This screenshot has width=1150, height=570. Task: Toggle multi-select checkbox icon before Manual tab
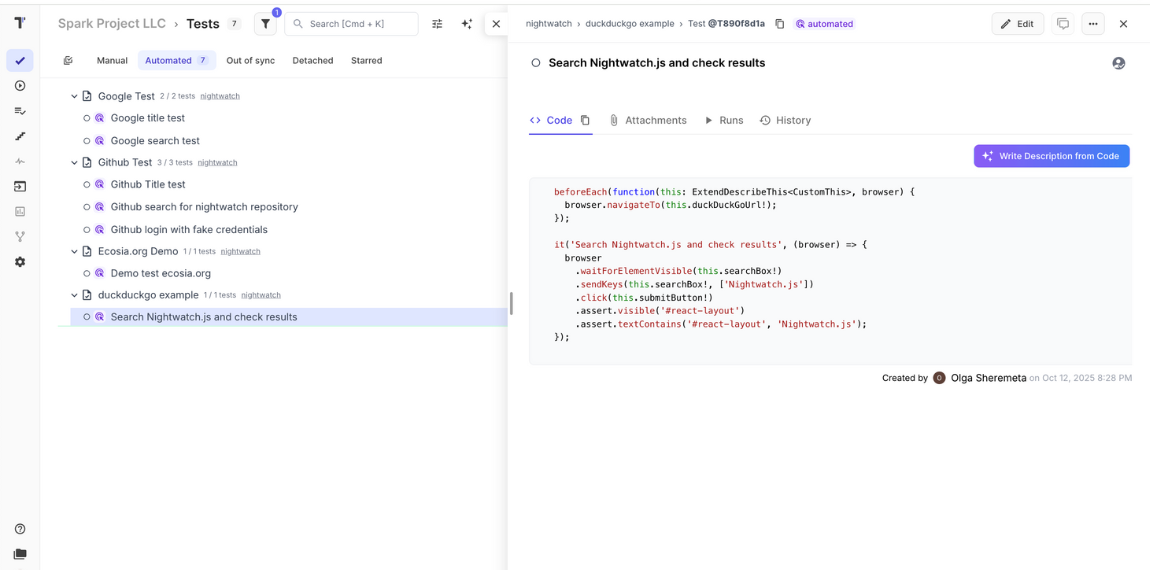point(68,61)
